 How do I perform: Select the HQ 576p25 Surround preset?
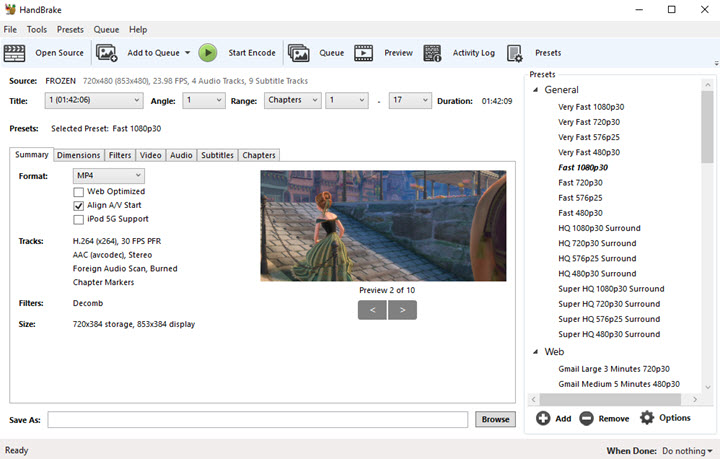[597, 258]
